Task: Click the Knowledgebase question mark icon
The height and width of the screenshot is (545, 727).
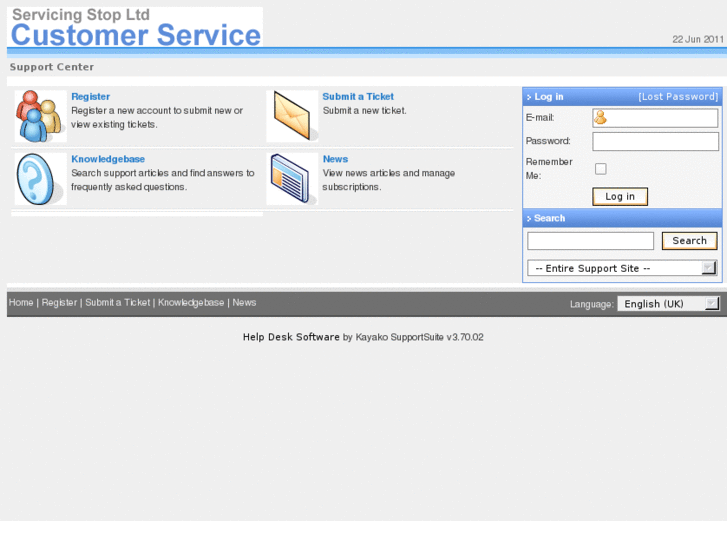Action: (40, 179)
